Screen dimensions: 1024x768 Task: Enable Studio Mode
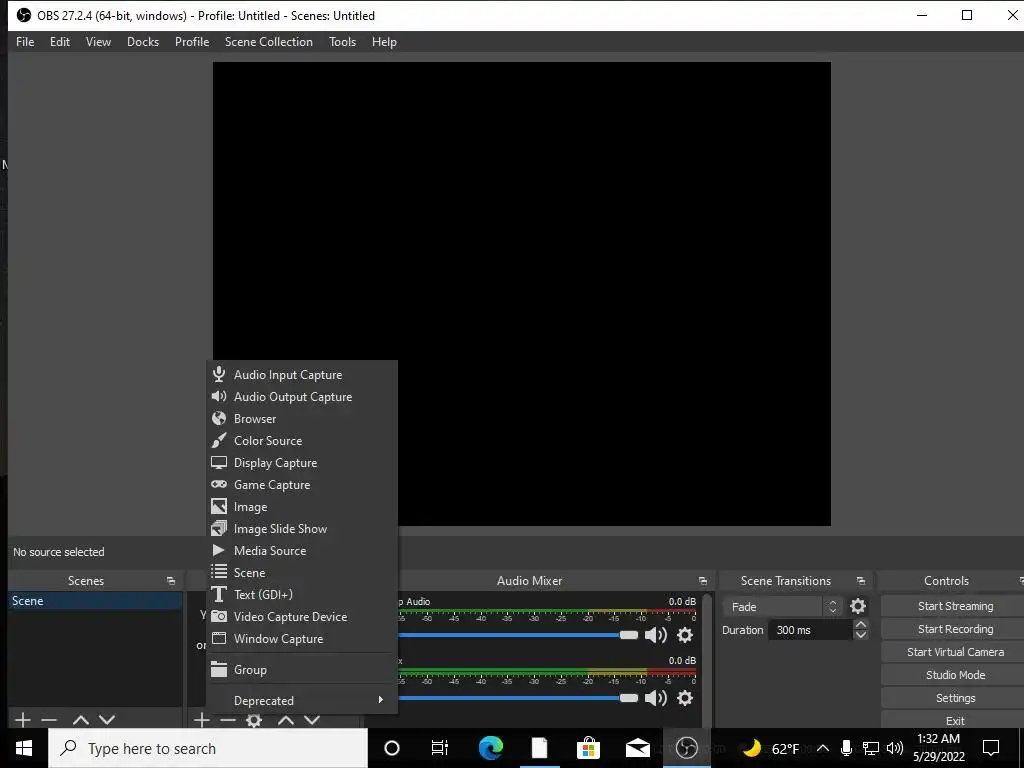pyautogui.click(x=955, y=675)
